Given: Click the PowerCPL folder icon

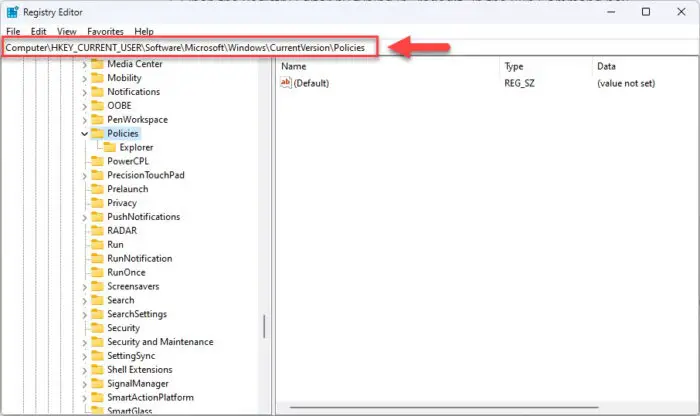Looking at the screenshot, I should point(97,161).
